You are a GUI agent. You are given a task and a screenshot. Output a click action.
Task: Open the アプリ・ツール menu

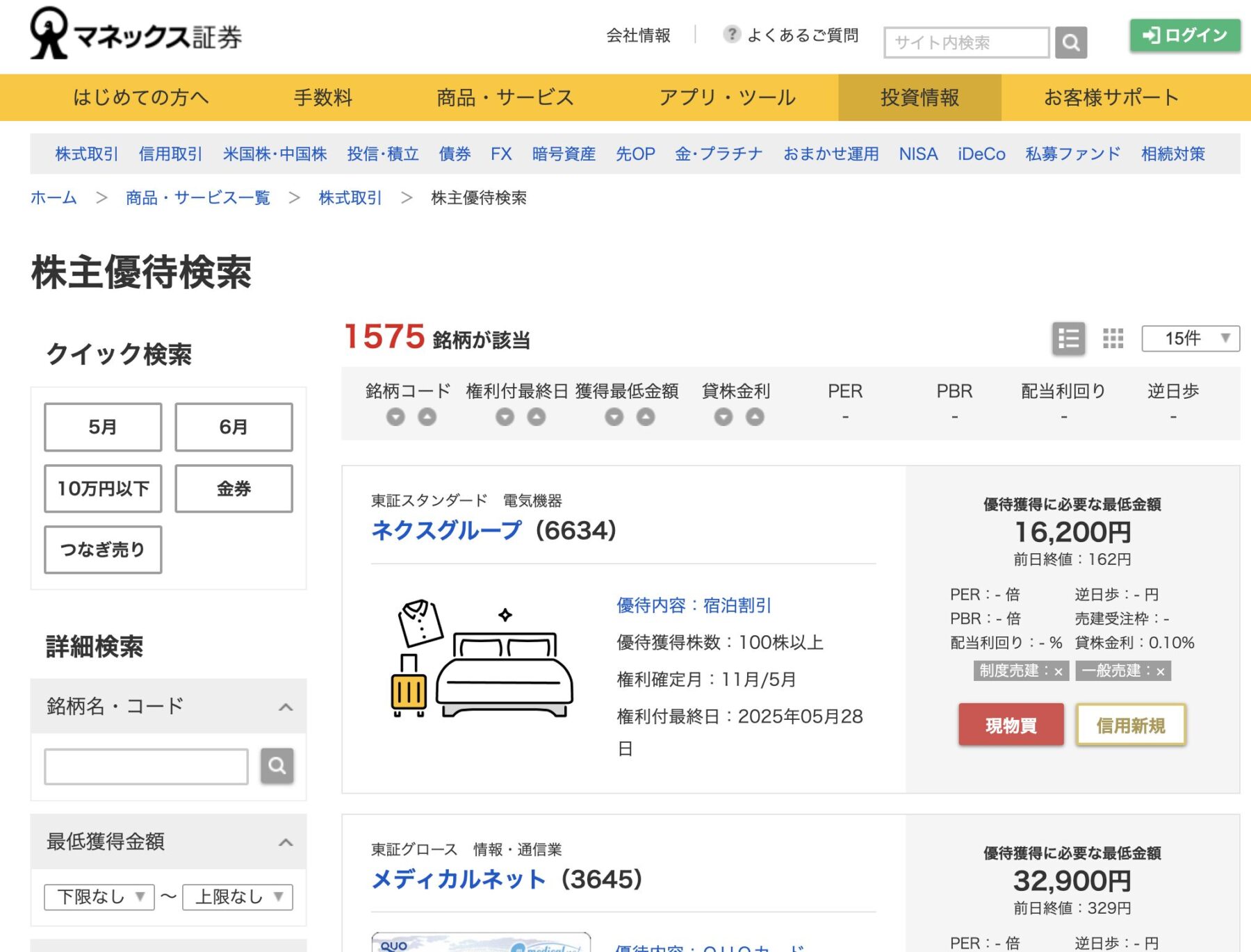click(x=728, y=97)
